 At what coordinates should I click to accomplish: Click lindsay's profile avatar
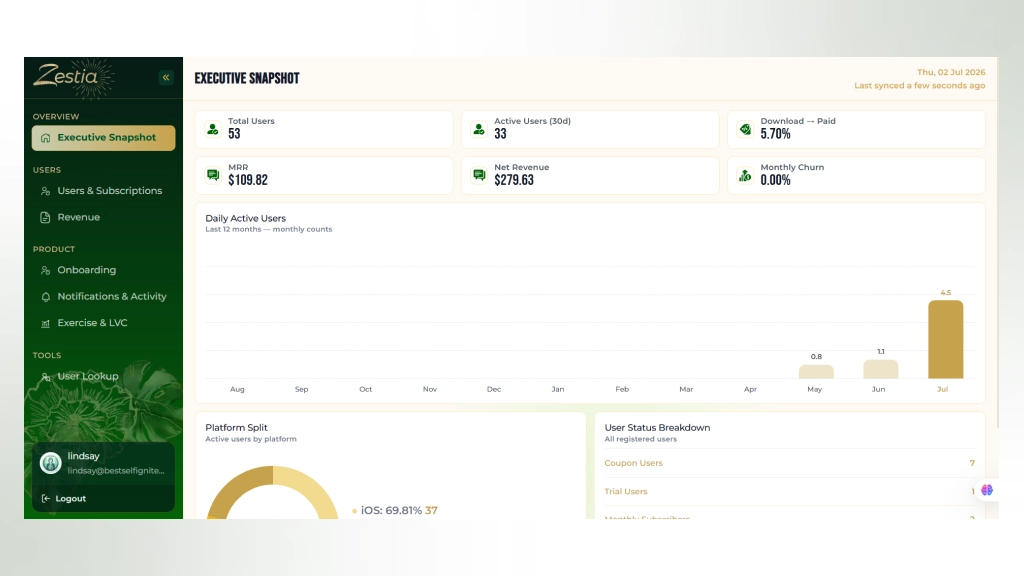coord(50,463)
